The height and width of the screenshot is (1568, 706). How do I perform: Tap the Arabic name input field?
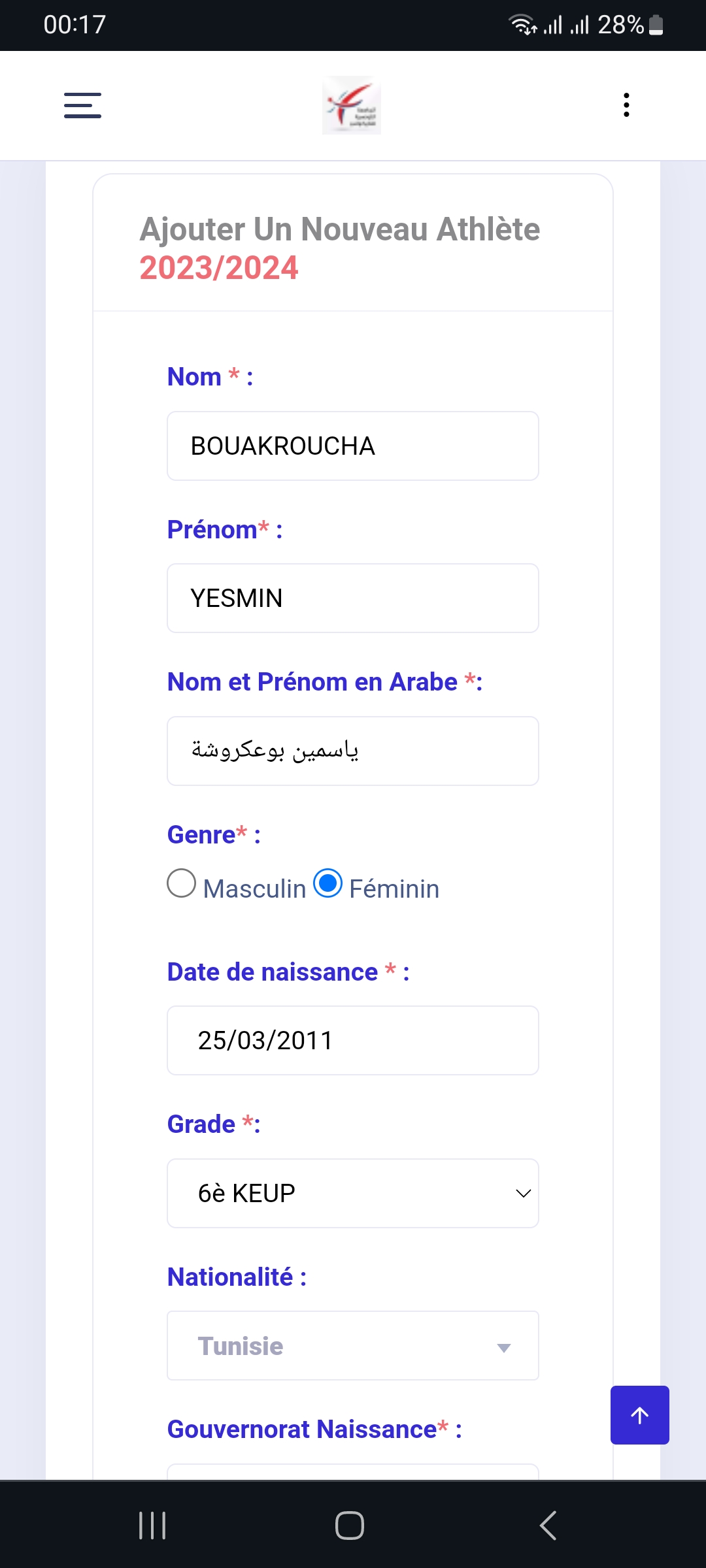(353, 751)
